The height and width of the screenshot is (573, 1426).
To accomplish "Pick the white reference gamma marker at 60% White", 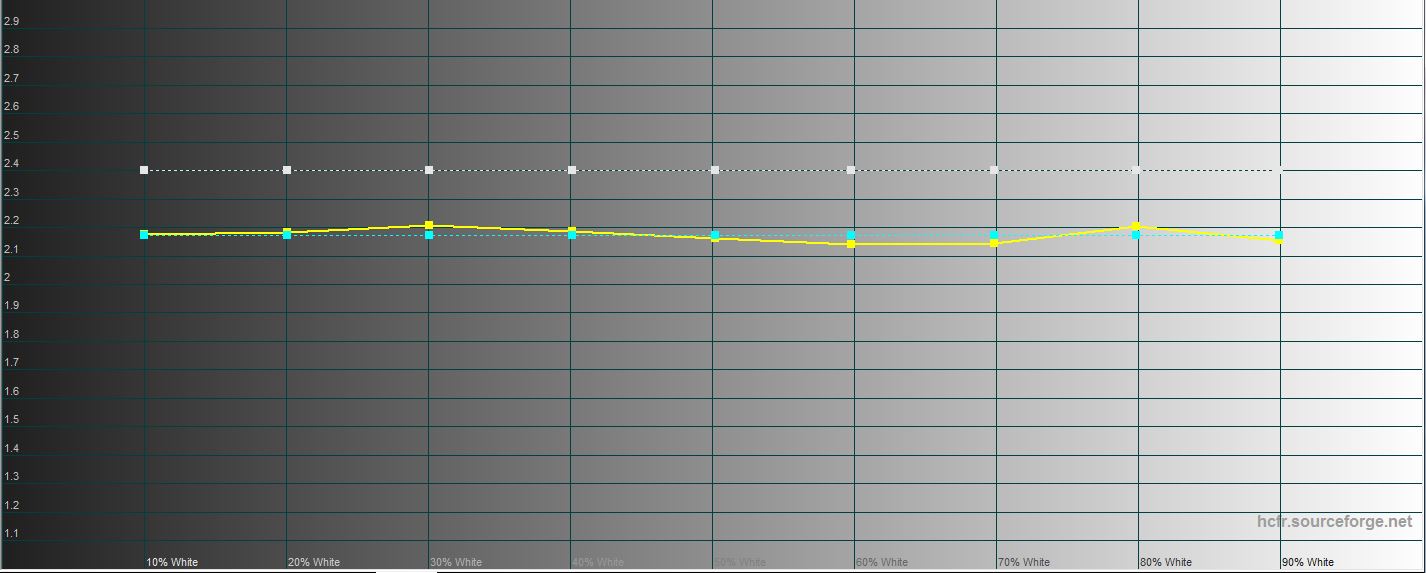I will click(x=851, y=170).
